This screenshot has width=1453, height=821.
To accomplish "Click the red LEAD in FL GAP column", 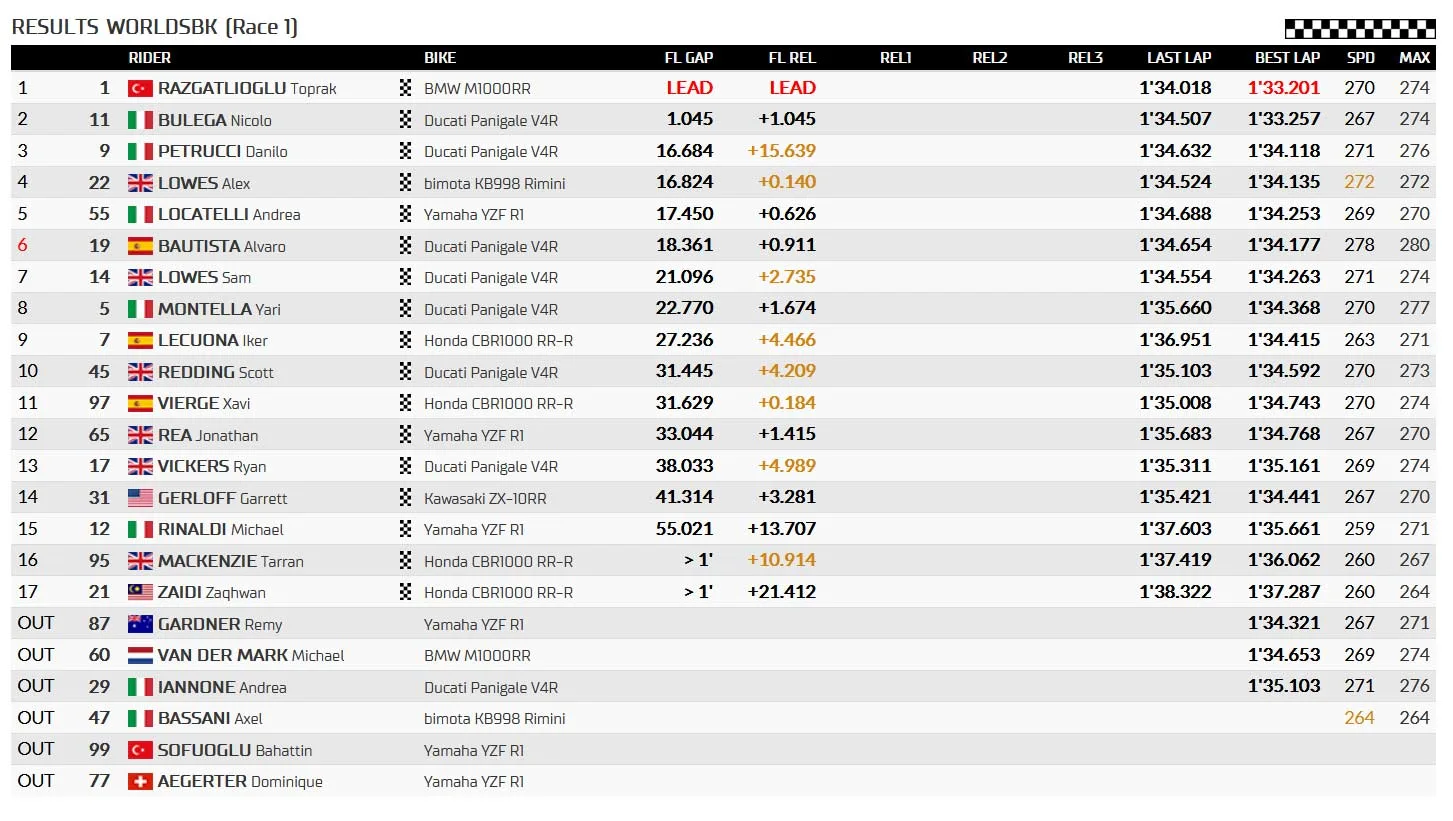I will [690, 88].
